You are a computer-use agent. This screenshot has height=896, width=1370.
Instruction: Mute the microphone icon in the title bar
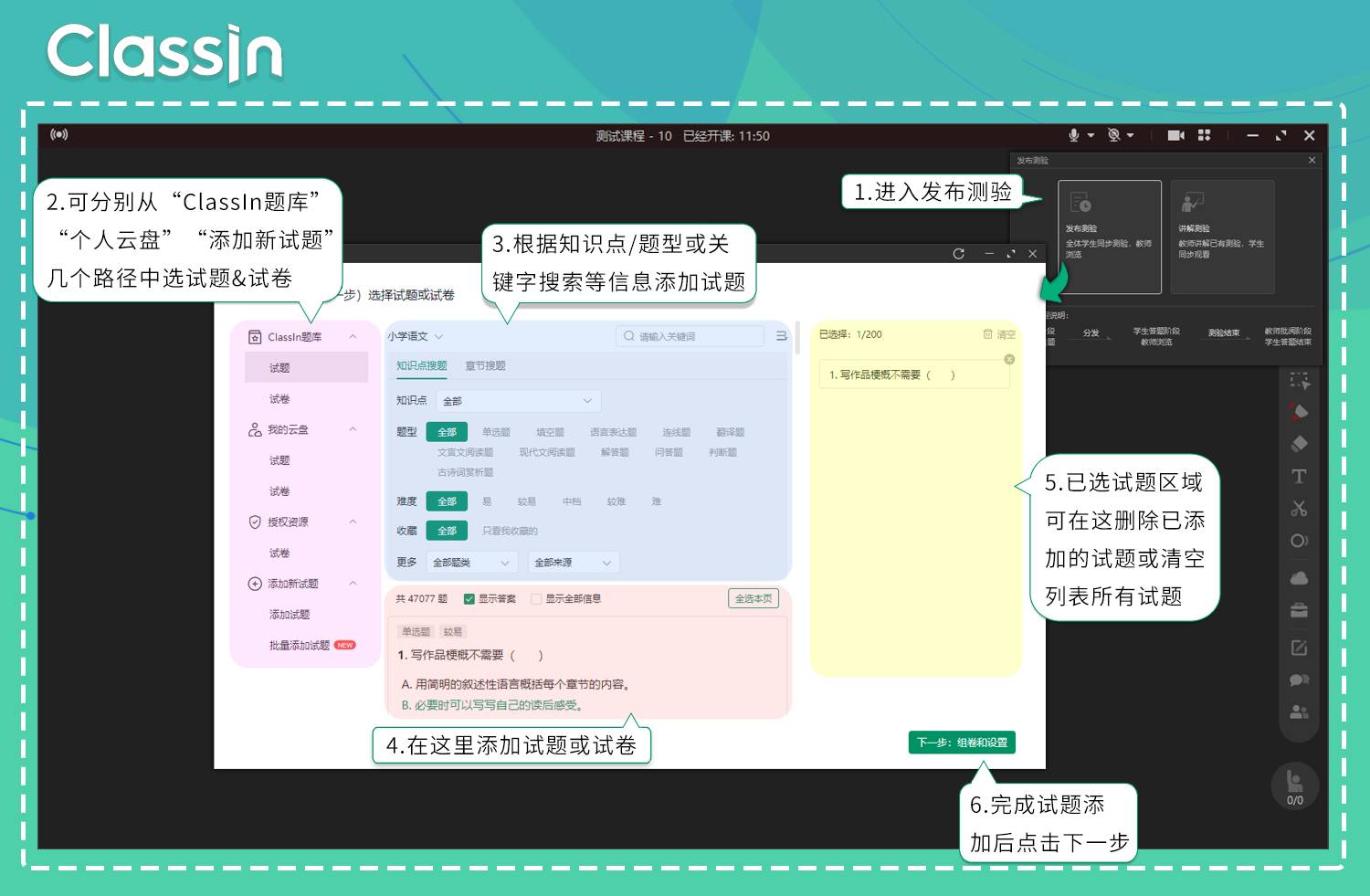(1074, 135)
